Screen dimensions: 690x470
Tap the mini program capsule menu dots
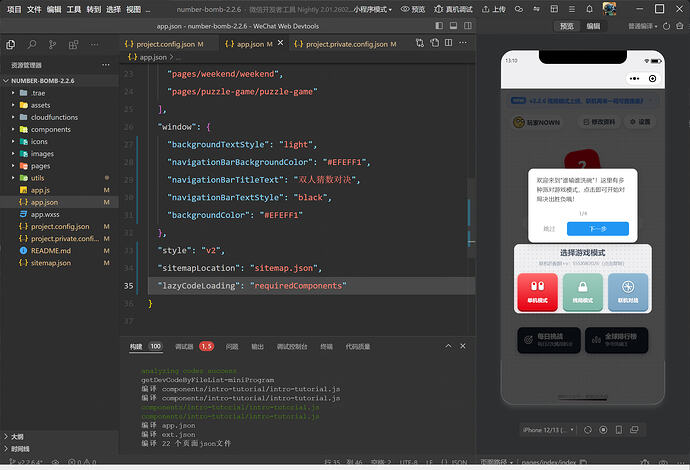pyautogui.click(x=635, y=78)
